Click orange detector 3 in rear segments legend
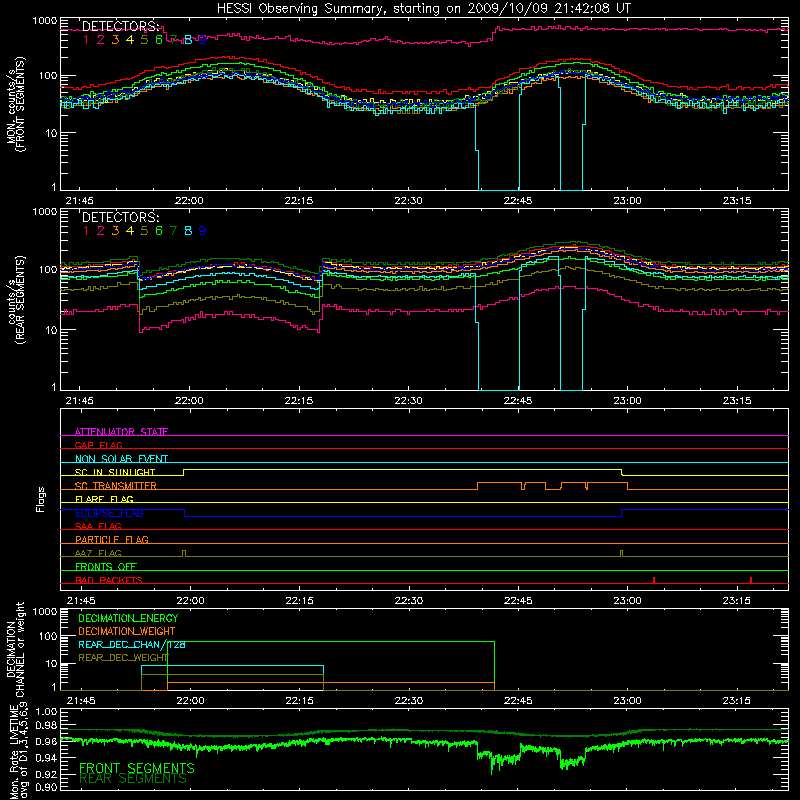This screenshot has height=800, width=800. pyautogui.click(x=115, y=231)
